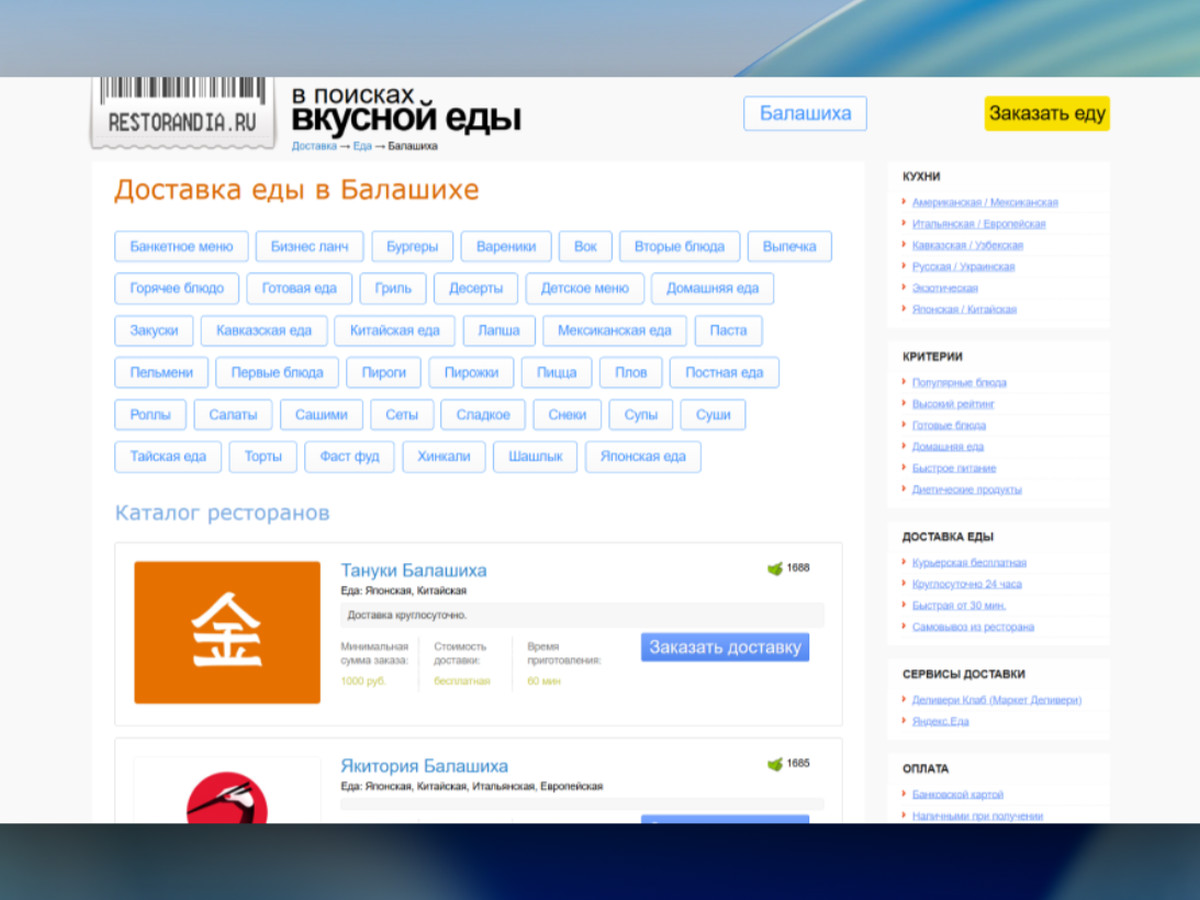Open the Пирожки category
This screenshot has height=900, width=1200.
(x=471, y=372)
